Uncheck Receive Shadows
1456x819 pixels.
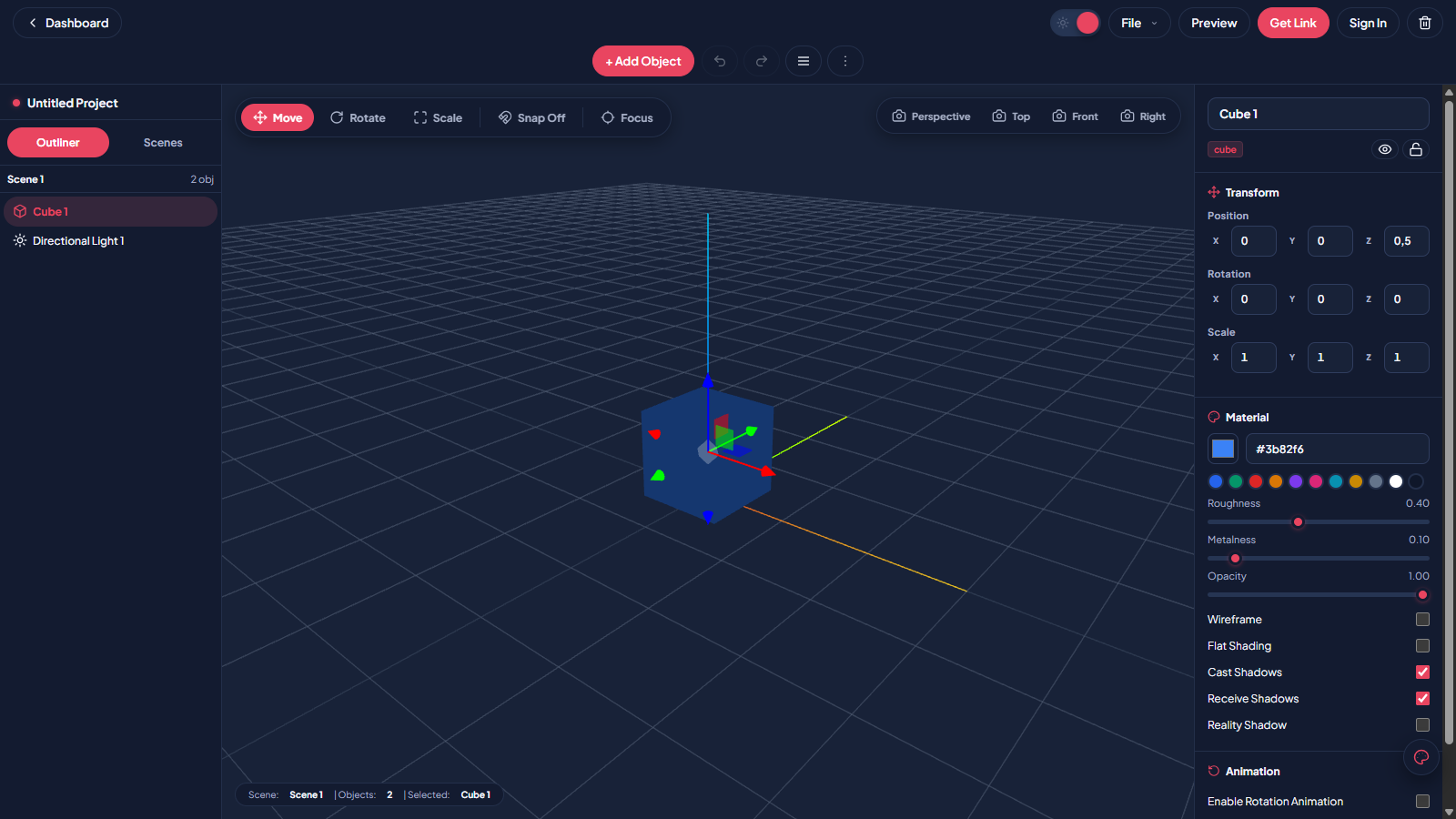pos(1422,699)
